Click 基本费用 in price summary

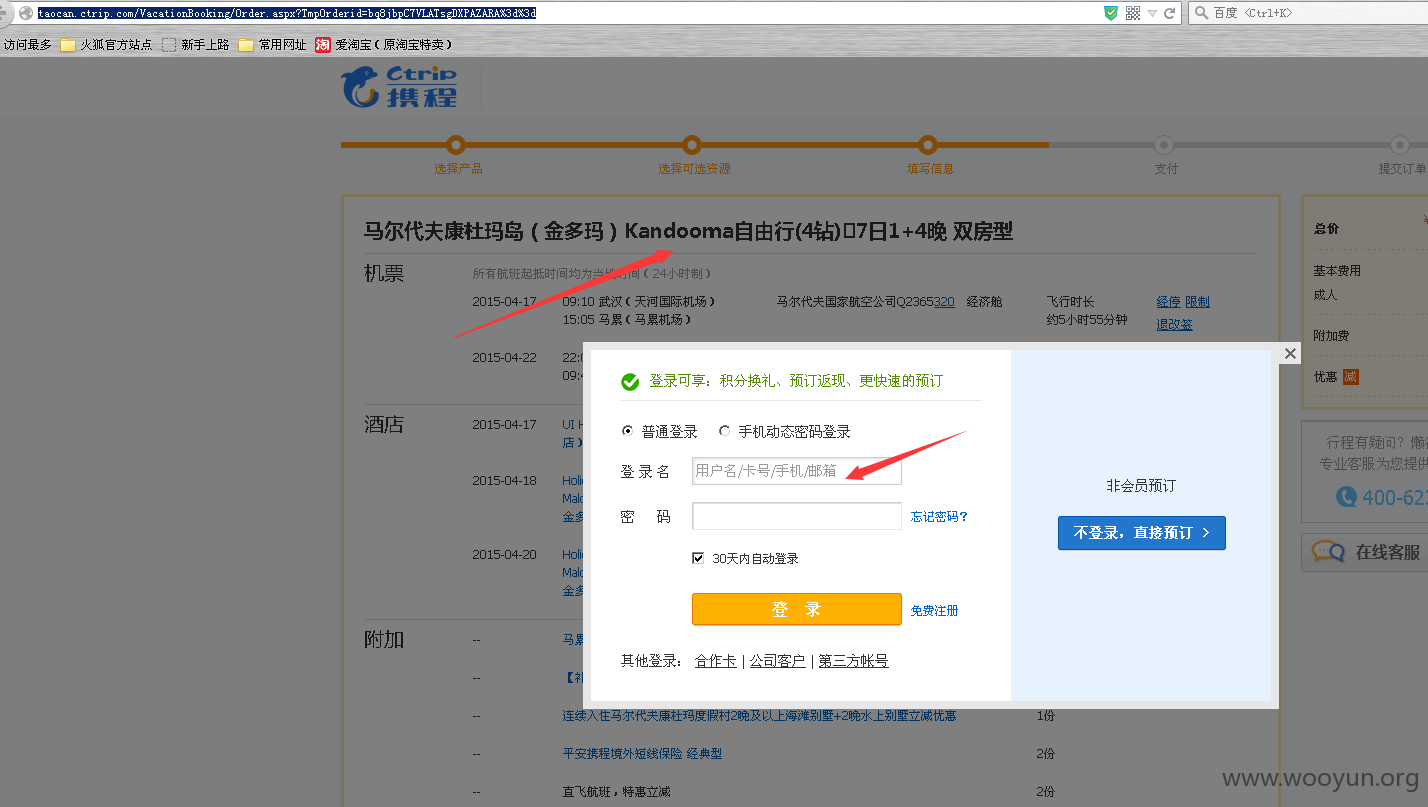pyautogui.click(x=1337, y=271)
